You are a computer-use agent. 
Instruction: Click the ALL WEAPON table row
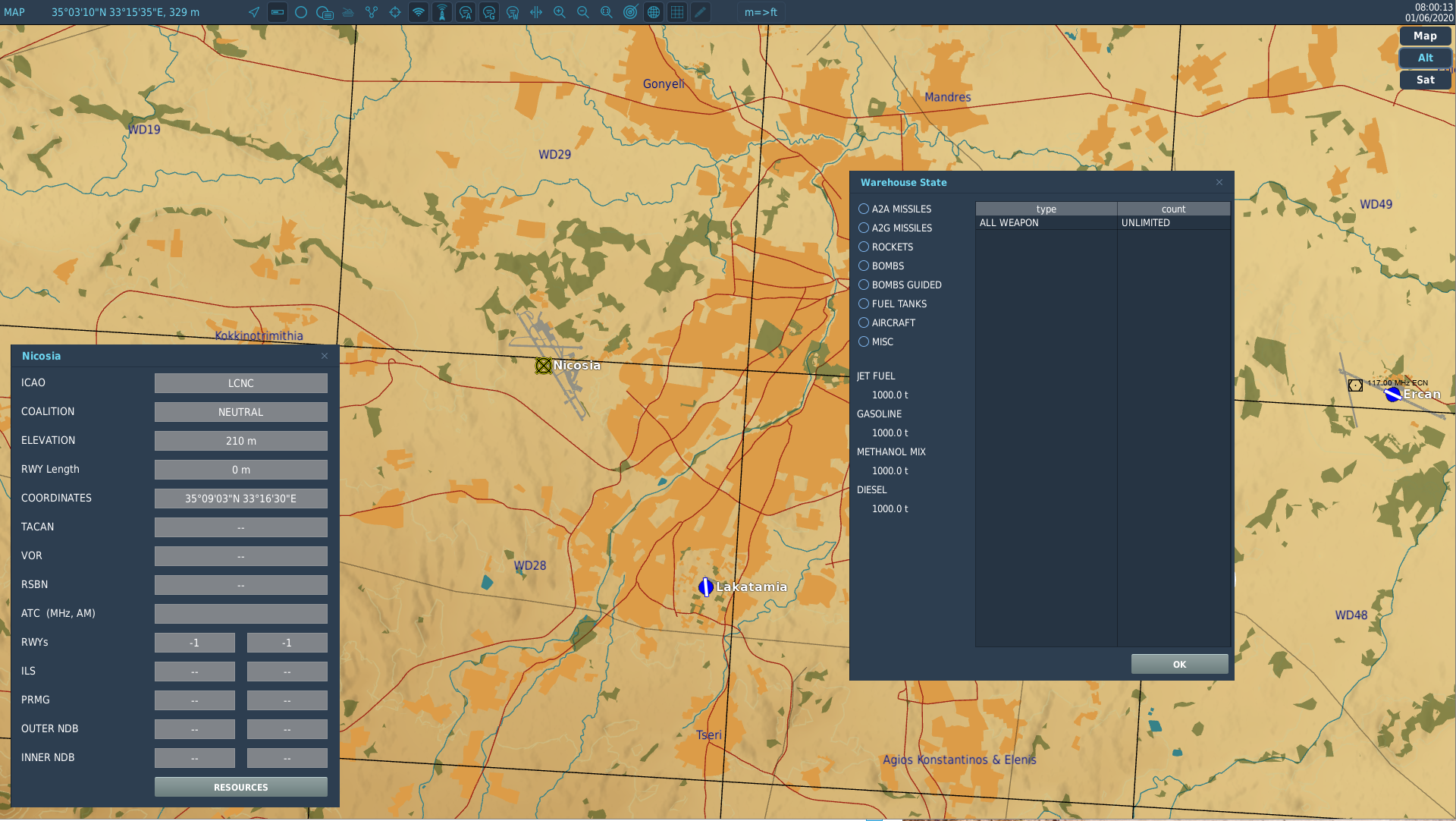(1103, 223)
